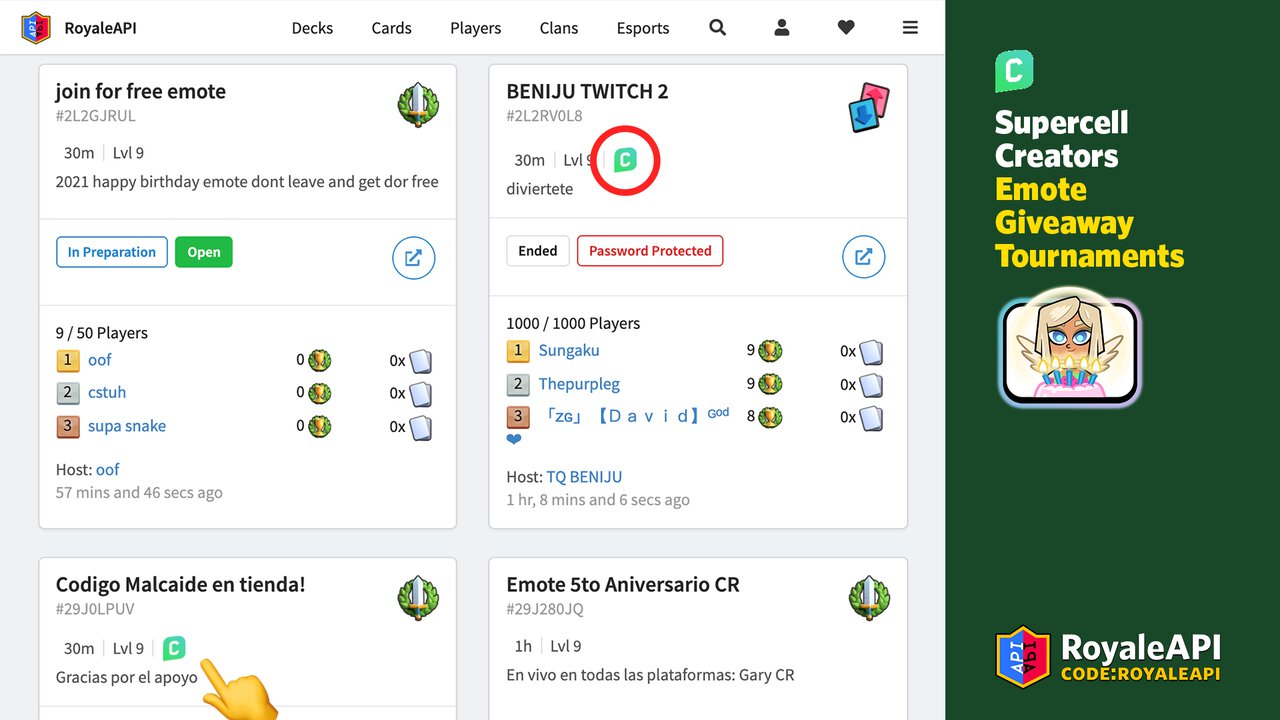Image resolution: width=1280 pixels, height=720 pixels.
Task: Open the BENIJU TWITCH 2 tournament title
Action: click(587, 91)
